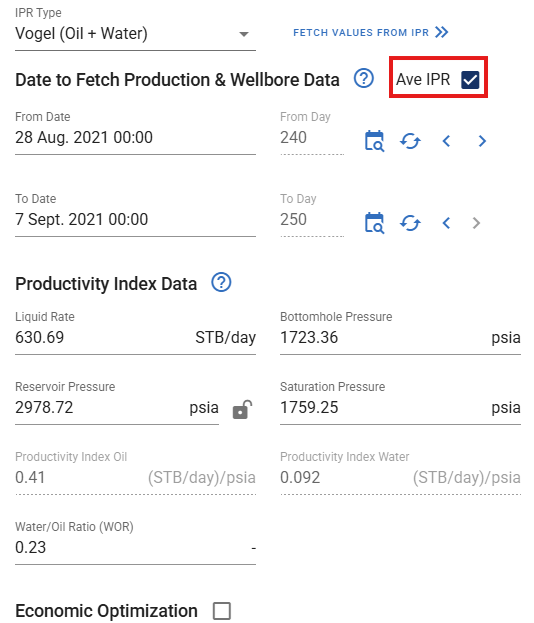Edit the Bottomhole Pressure field
Viewport: 534px width, 623px height.
pyautogui.click(x=400, y=338)
